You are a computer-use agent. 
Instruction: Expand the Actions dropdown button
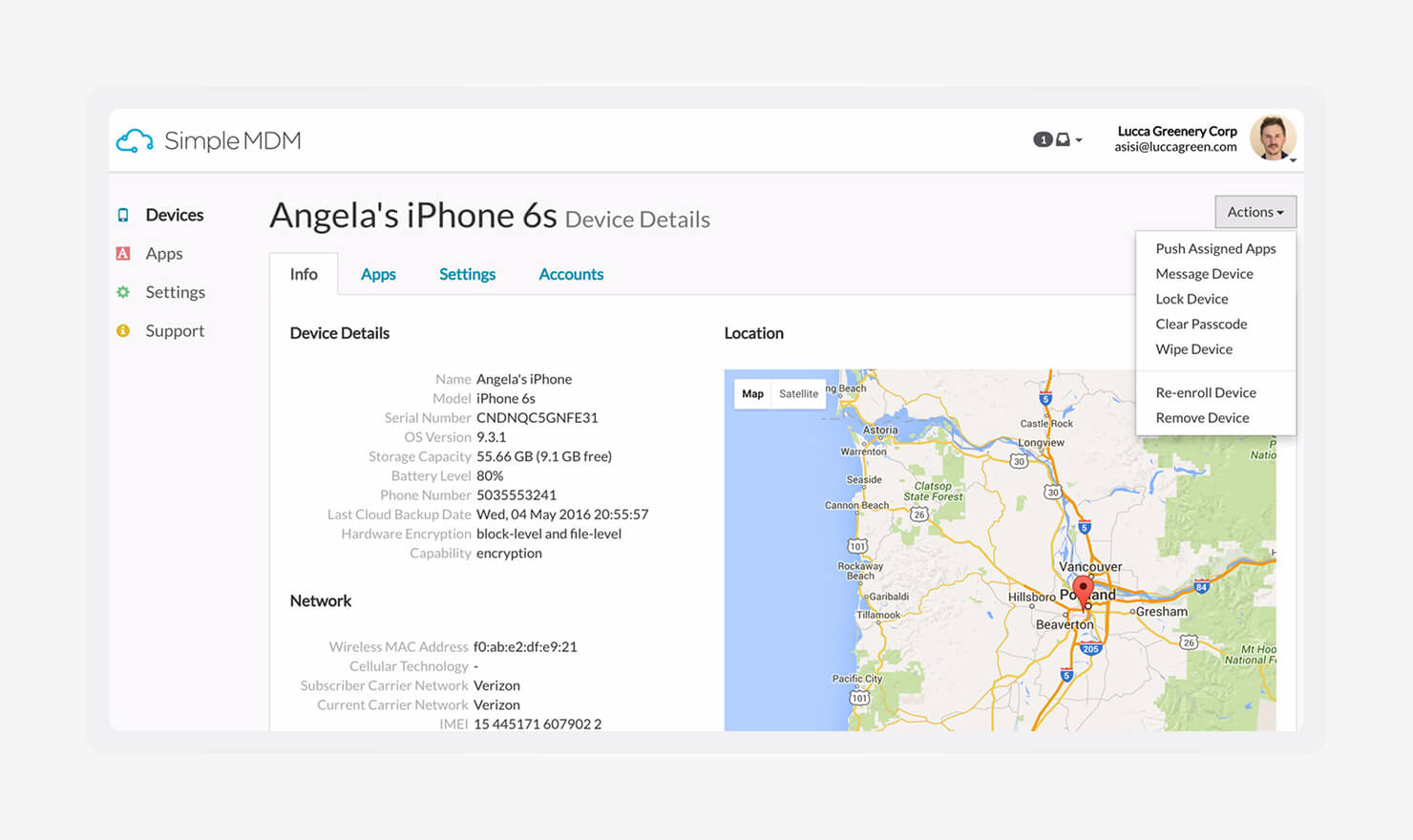1255,212
